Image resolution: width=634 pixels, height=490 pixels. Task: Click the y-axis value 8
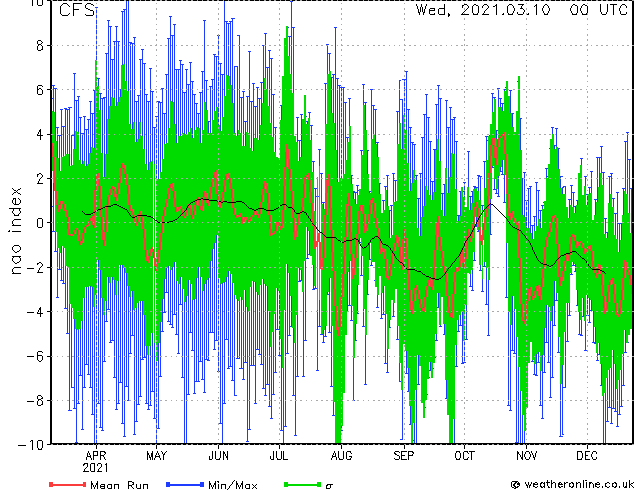click(x=40, y=46)
